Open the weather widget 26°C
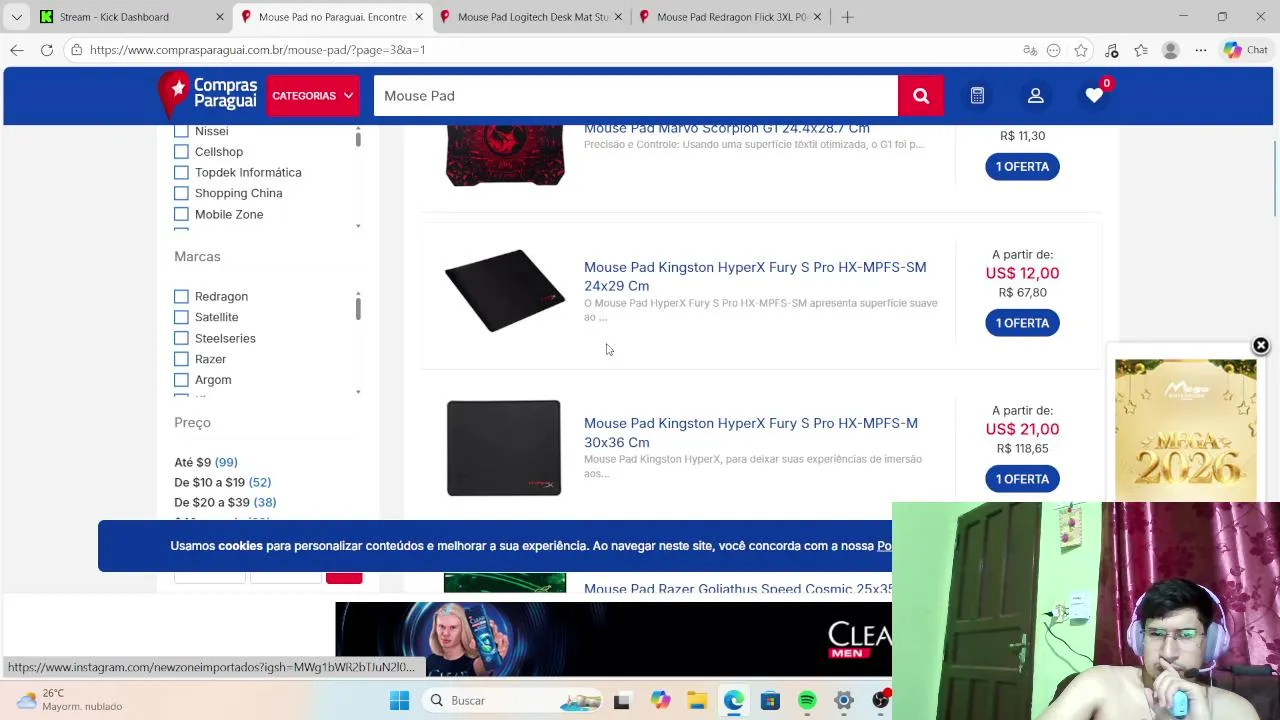 coord(70,700)
